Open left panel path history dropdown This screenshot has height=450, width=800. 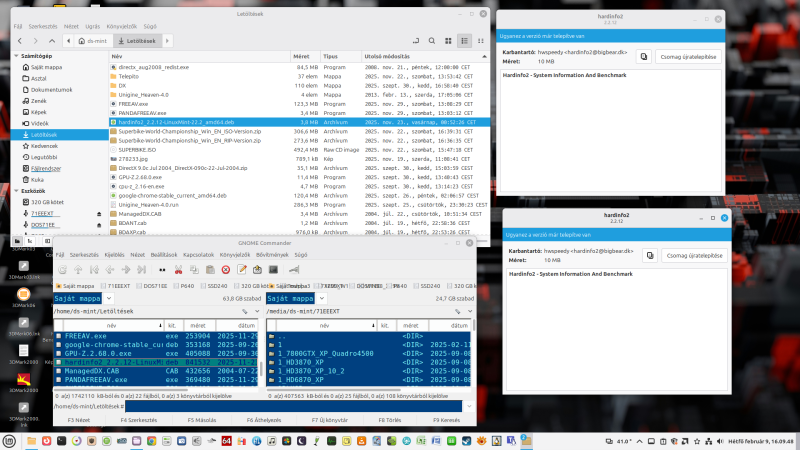[x=257, y=311]
